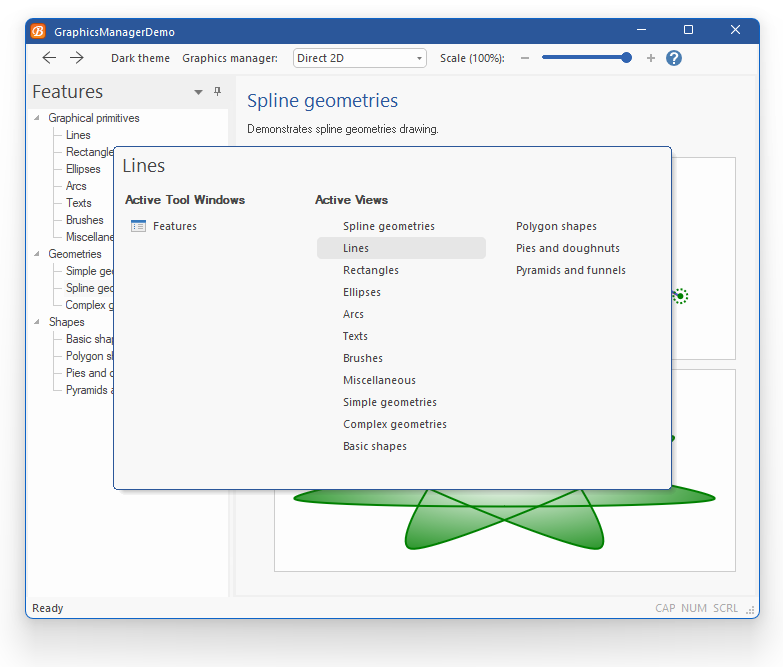The height and width of the screenshot is (667, 783).
Task: Toggle the Dark theme option
Action: click(x=140, y=58)
